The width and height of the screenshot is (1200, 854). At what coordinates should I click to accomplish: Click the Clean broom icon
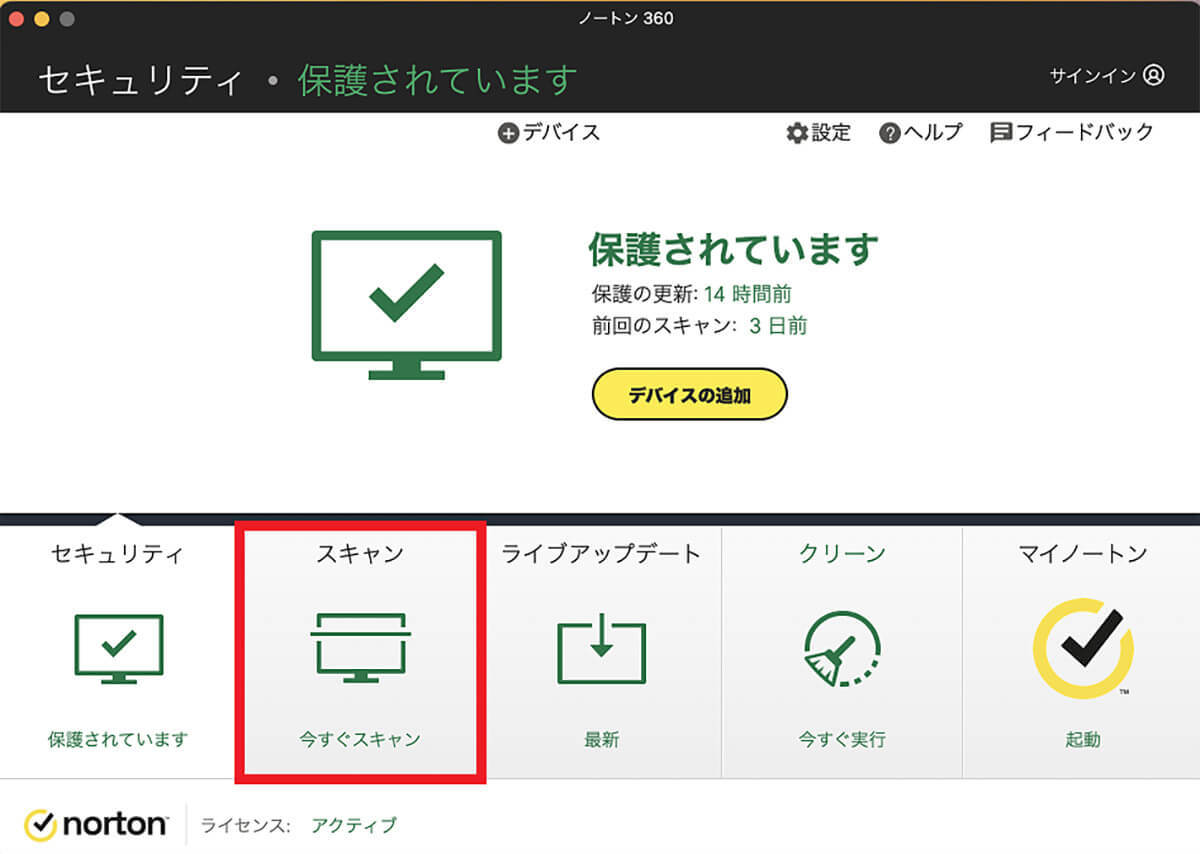point(842,648)
